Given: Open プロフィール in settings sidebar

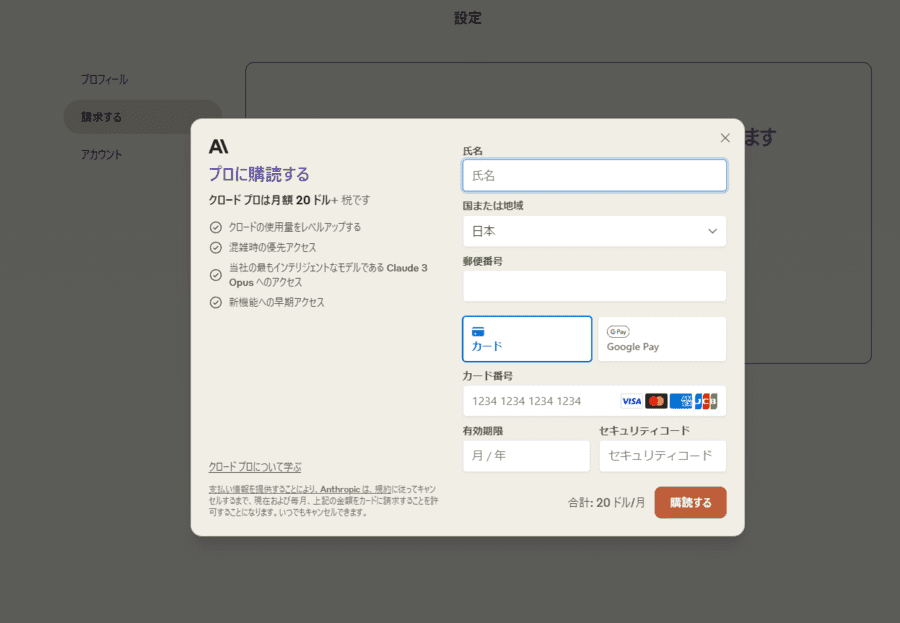Looking at the screenshot, I should (x=104, y=79).
